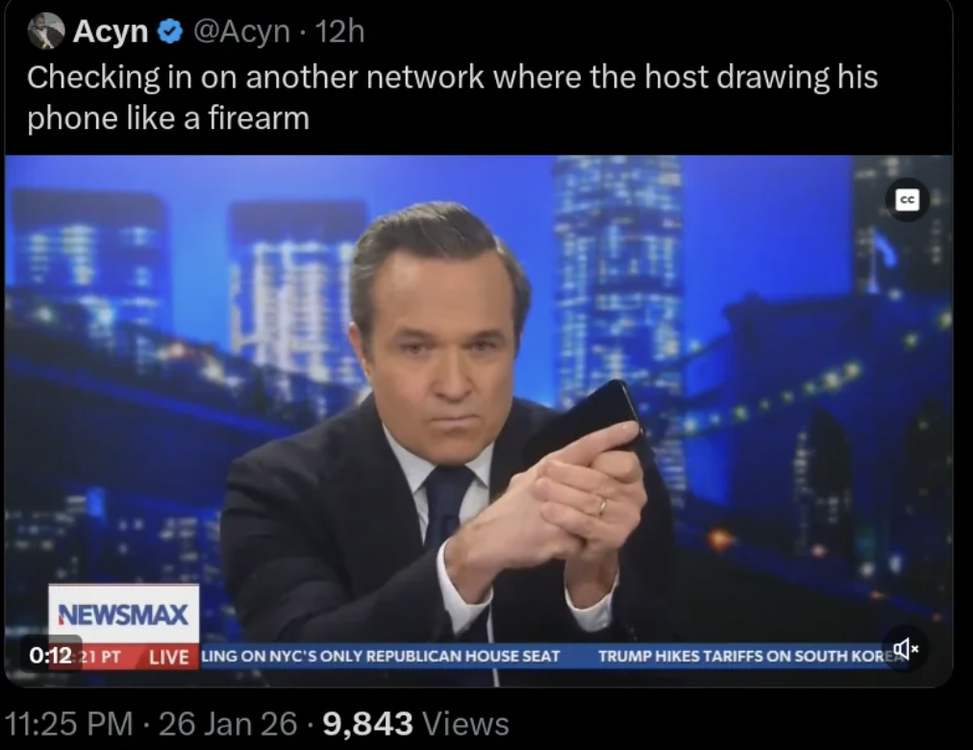Click the Trump tariffs ticker headline
This screenshot has width=973, height=750.
(x=747, y=656)
